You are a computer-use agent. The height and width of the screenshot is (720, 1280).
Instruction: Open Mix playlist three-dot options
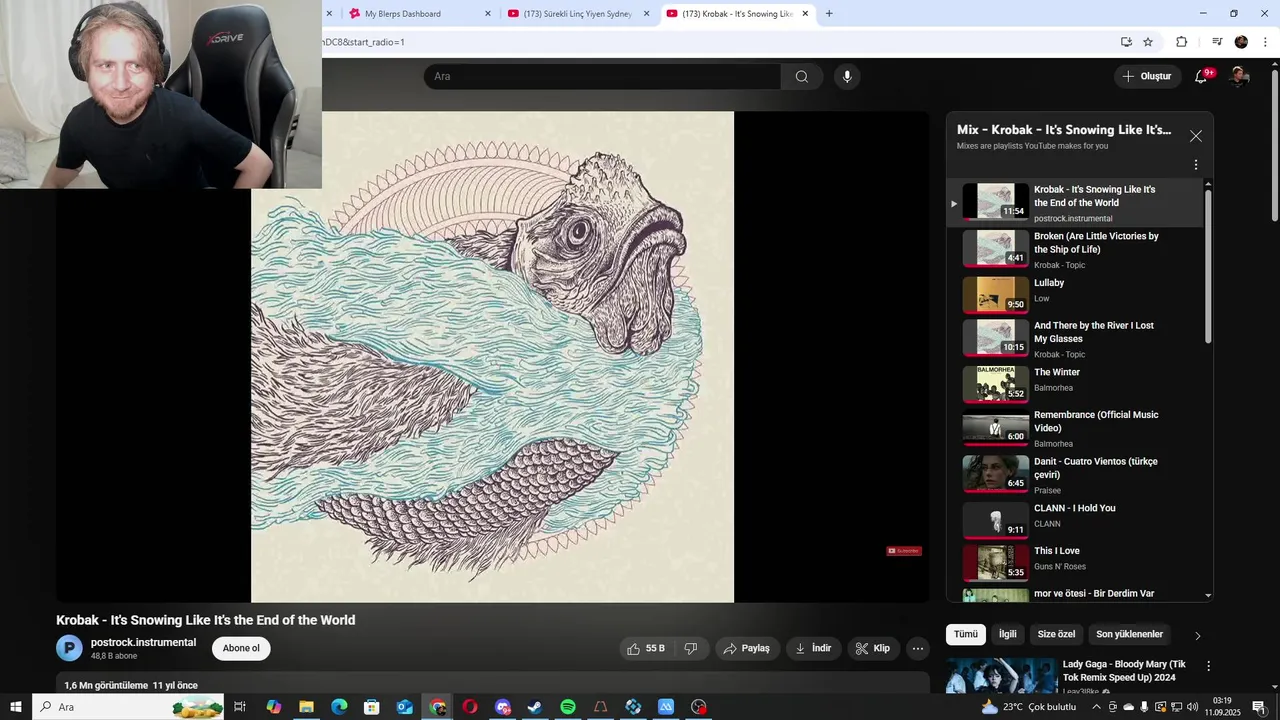coord(1196,165)
